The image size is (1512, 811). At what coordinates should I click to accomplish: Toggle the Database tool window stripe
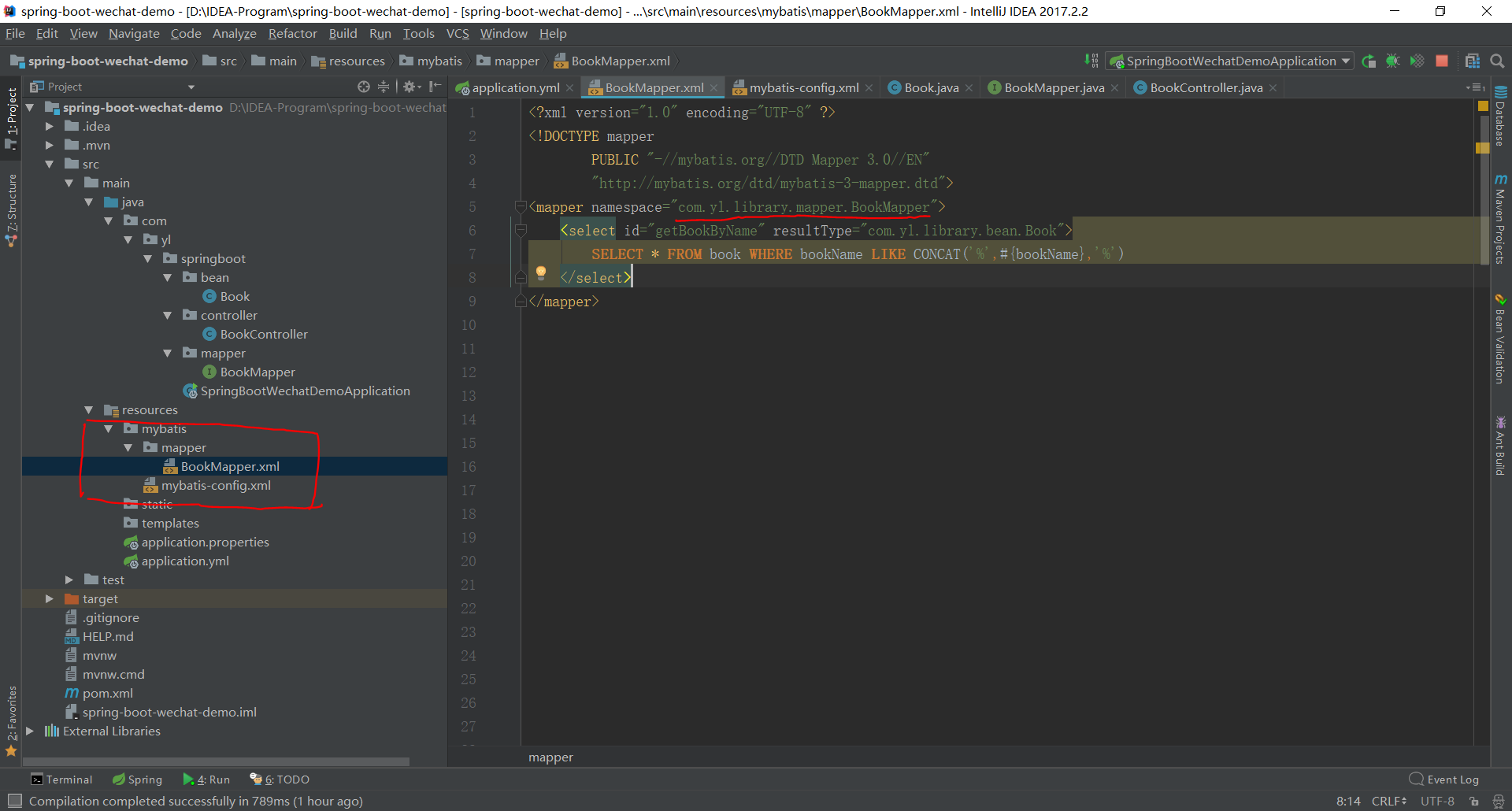click(1500, 117)
